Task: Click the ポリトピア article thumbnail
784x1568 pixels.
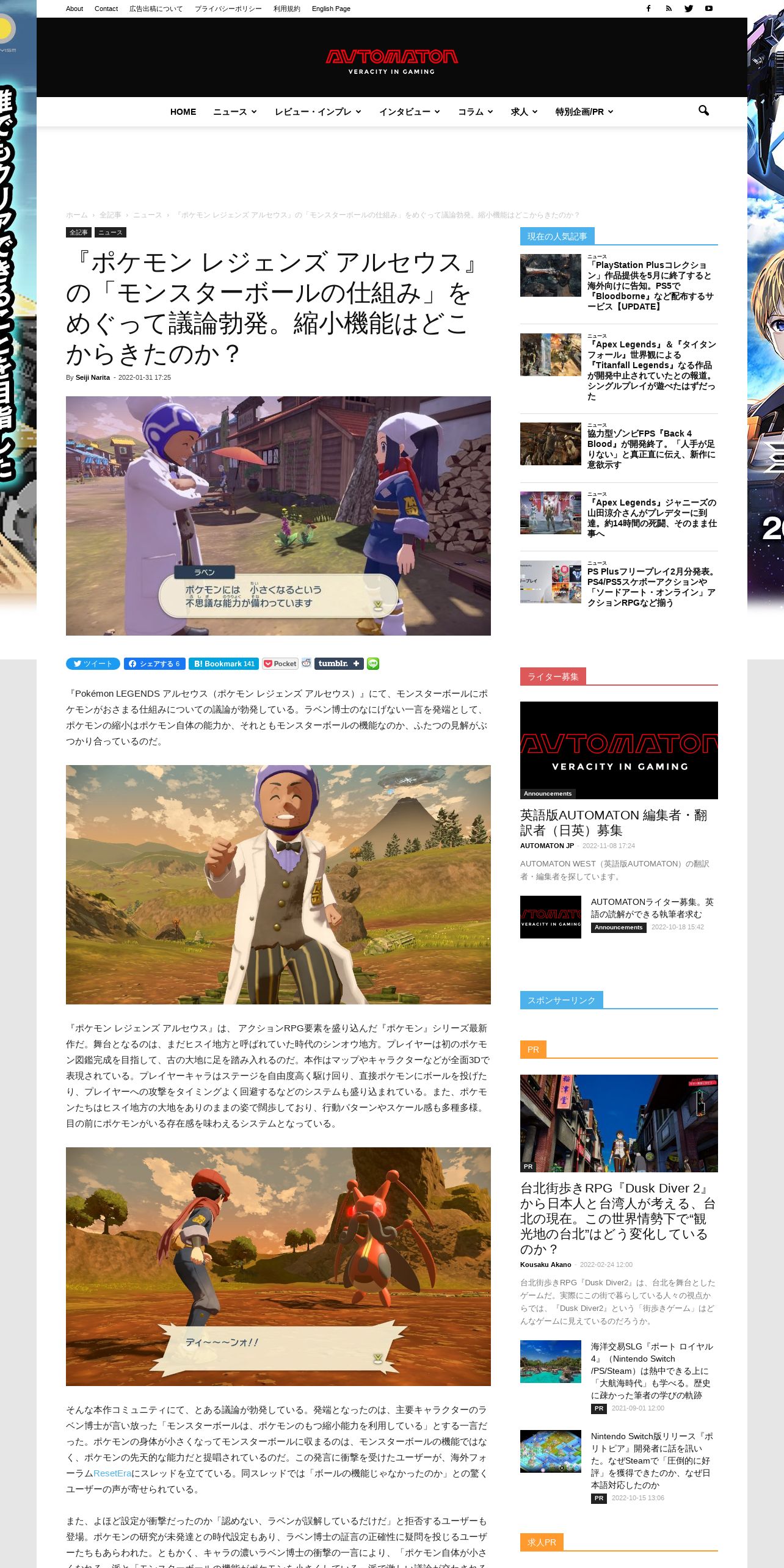Action: (551, 1451)
